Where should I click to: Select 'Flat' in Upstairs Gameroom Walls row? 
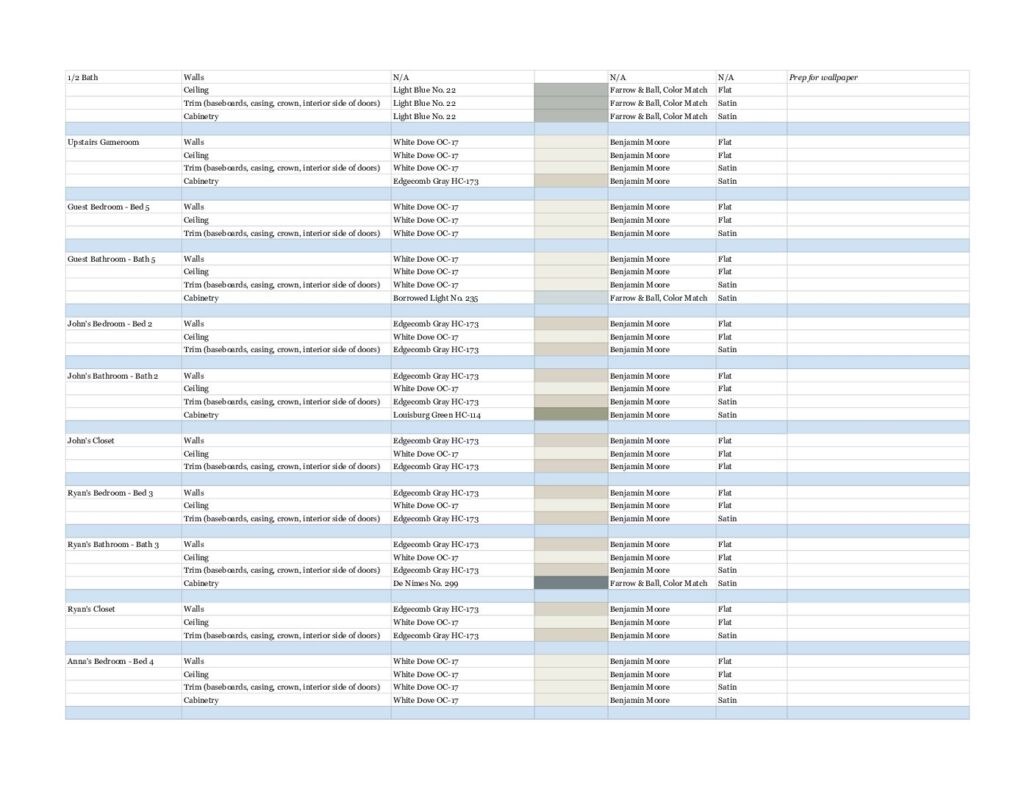725,142
